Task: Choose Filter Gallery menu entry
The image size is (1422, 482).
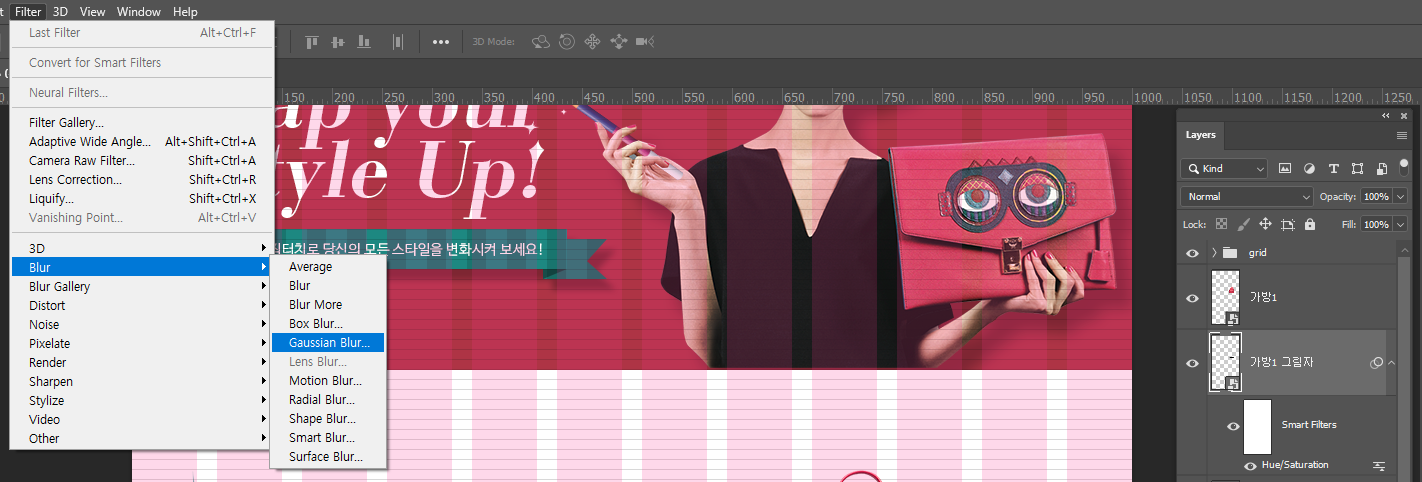Action: pyautogui.click(x=141, y=122)
